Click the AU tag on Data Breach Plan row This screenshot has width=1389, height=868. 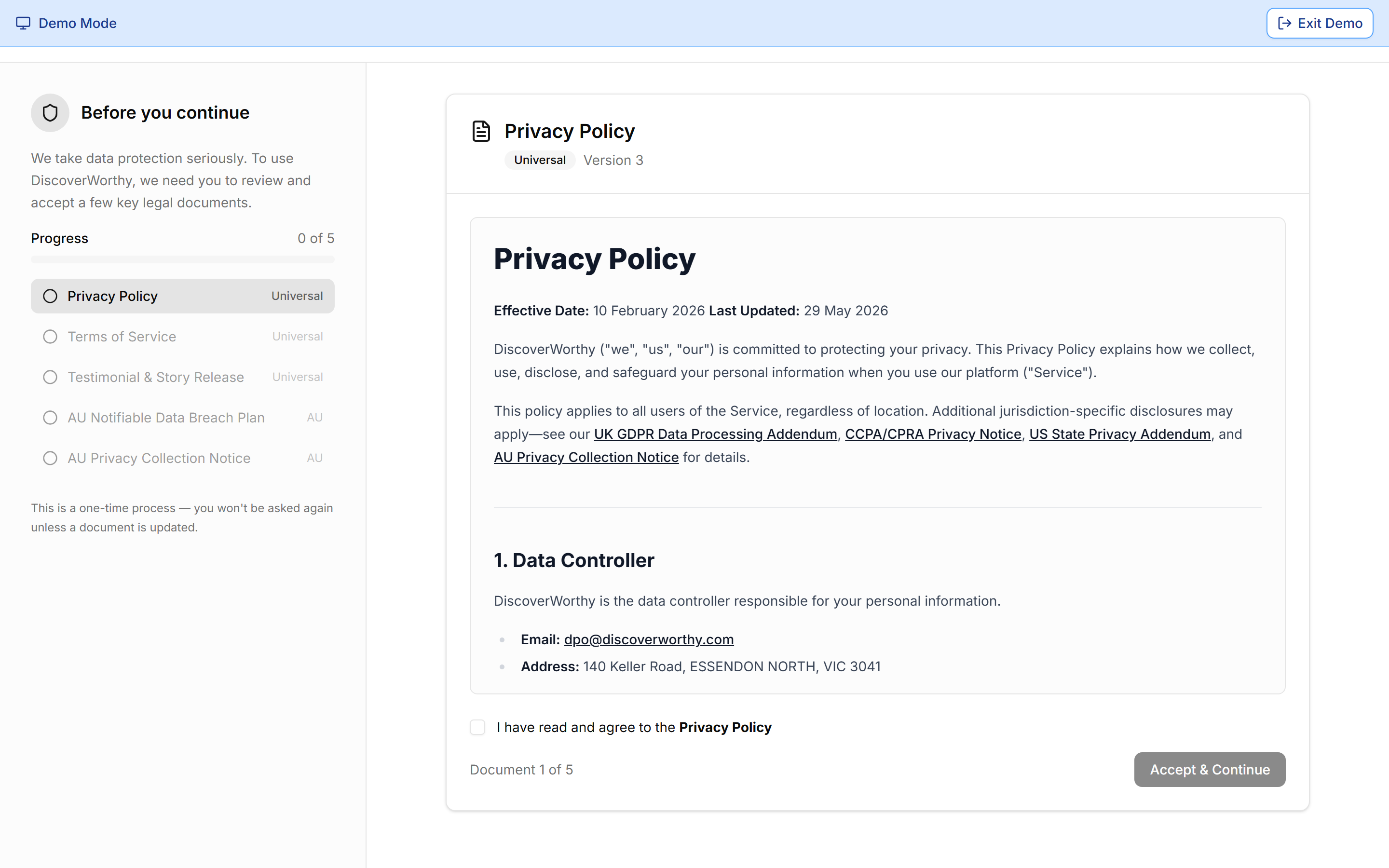click(x=314, y=417)
